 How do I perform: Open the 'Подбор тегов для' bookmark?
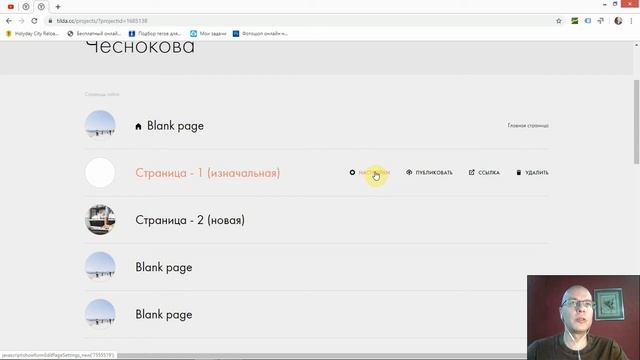click(x=155, y=33)
